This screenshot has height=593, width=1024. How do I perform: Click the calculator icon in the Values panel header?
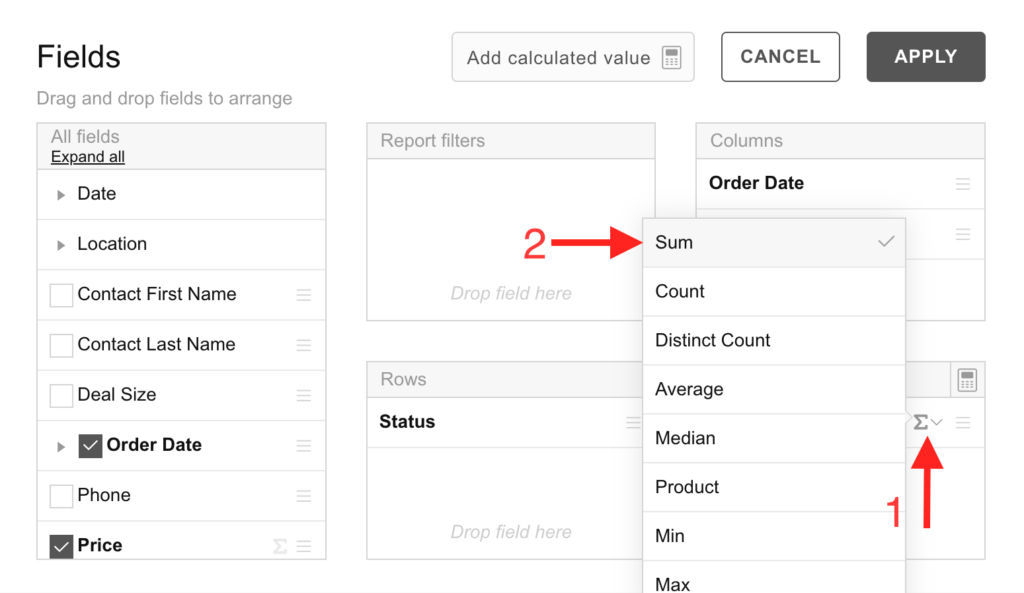pos(966,379)
